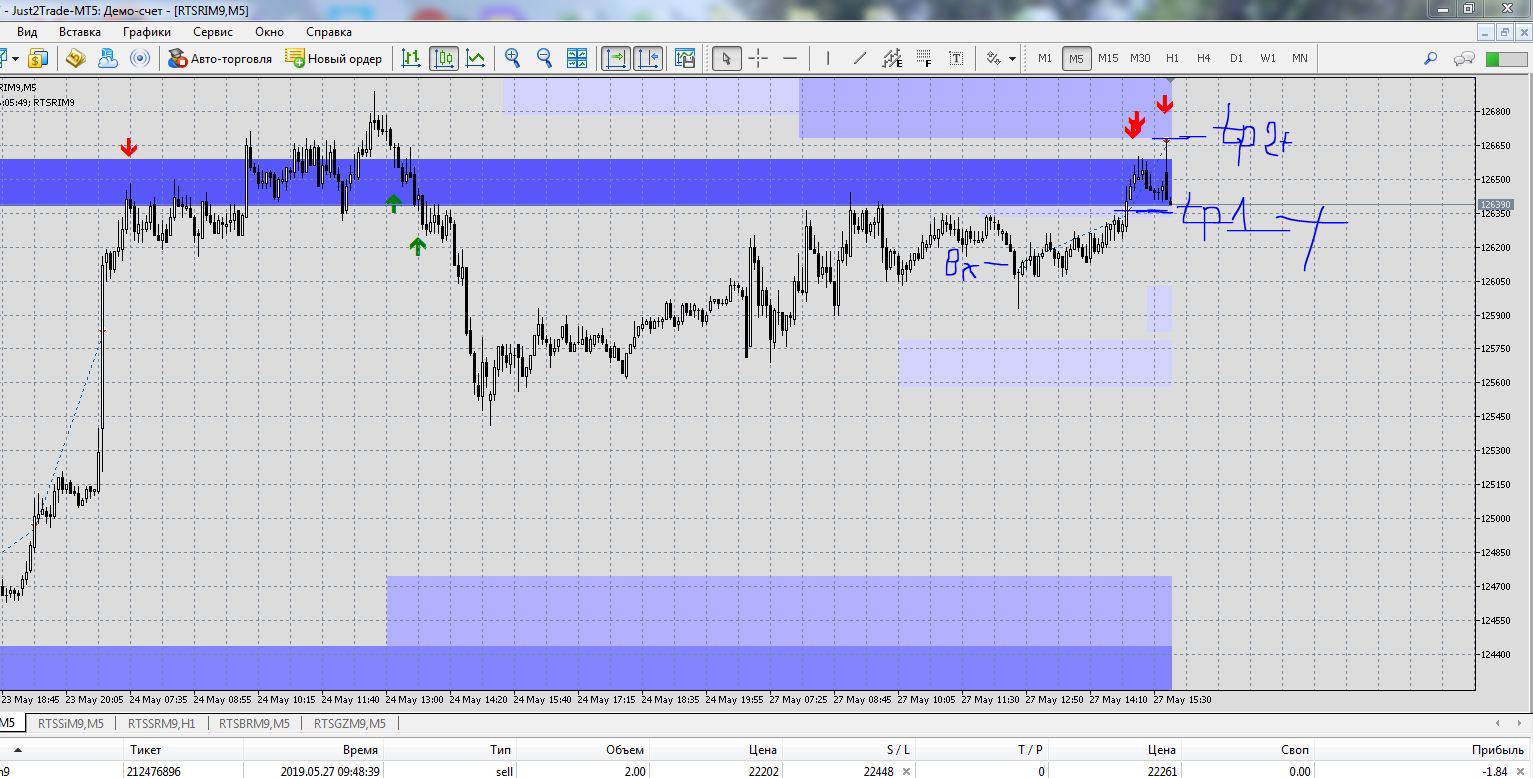Switch timeframe to D1
Image resolution: width=1533 pixels, height=778 pixels.
point(1236,58)
